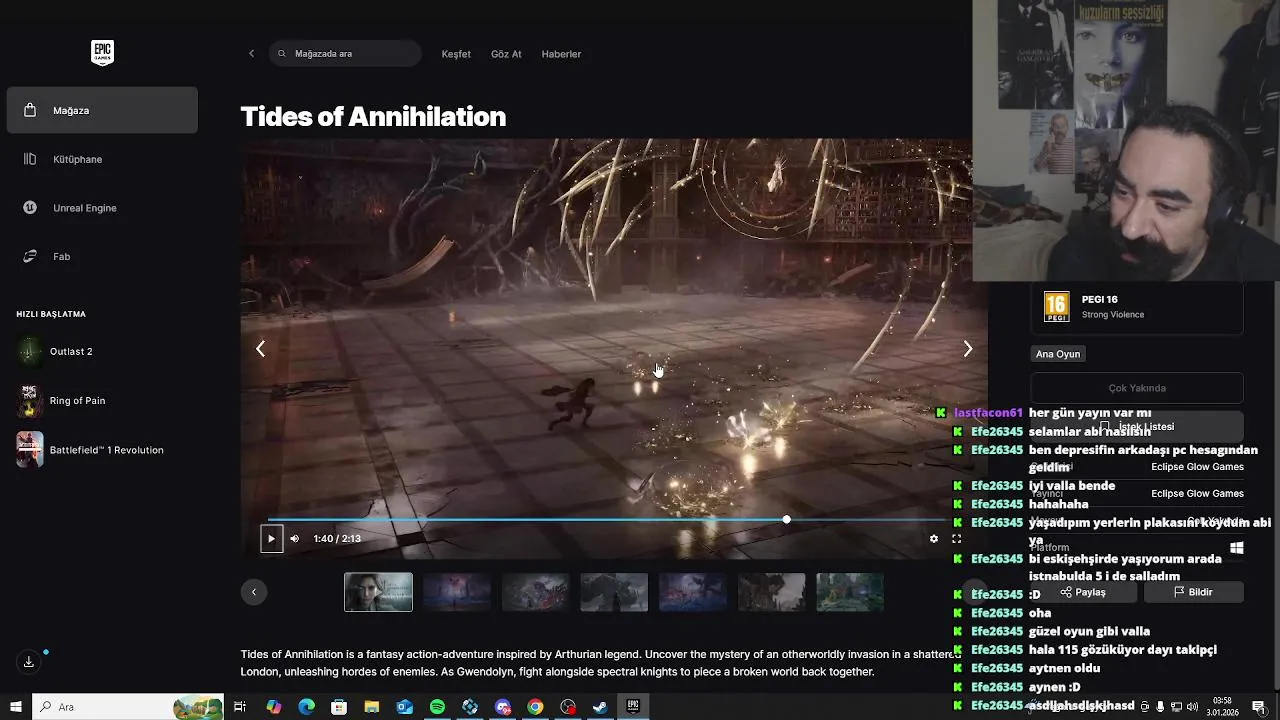Select the seventh media thumbnail
Image resolution: width=1280 pixels, height=720 pixels.
850,592
